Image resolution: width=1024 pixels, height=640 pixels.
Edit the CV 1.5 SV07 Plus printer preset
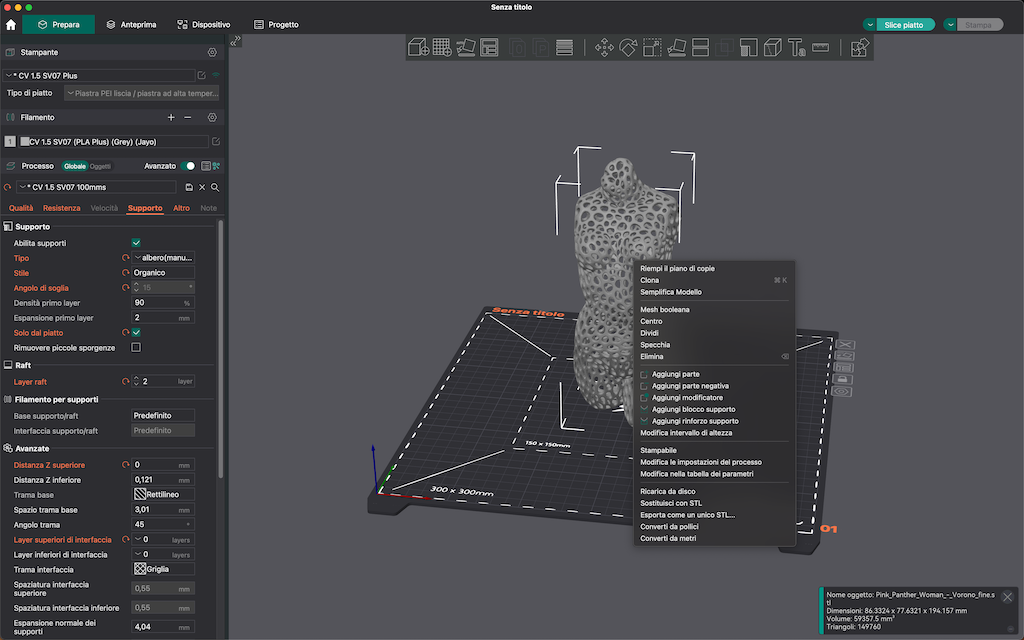pyautogui.click(x=202, y=76)
